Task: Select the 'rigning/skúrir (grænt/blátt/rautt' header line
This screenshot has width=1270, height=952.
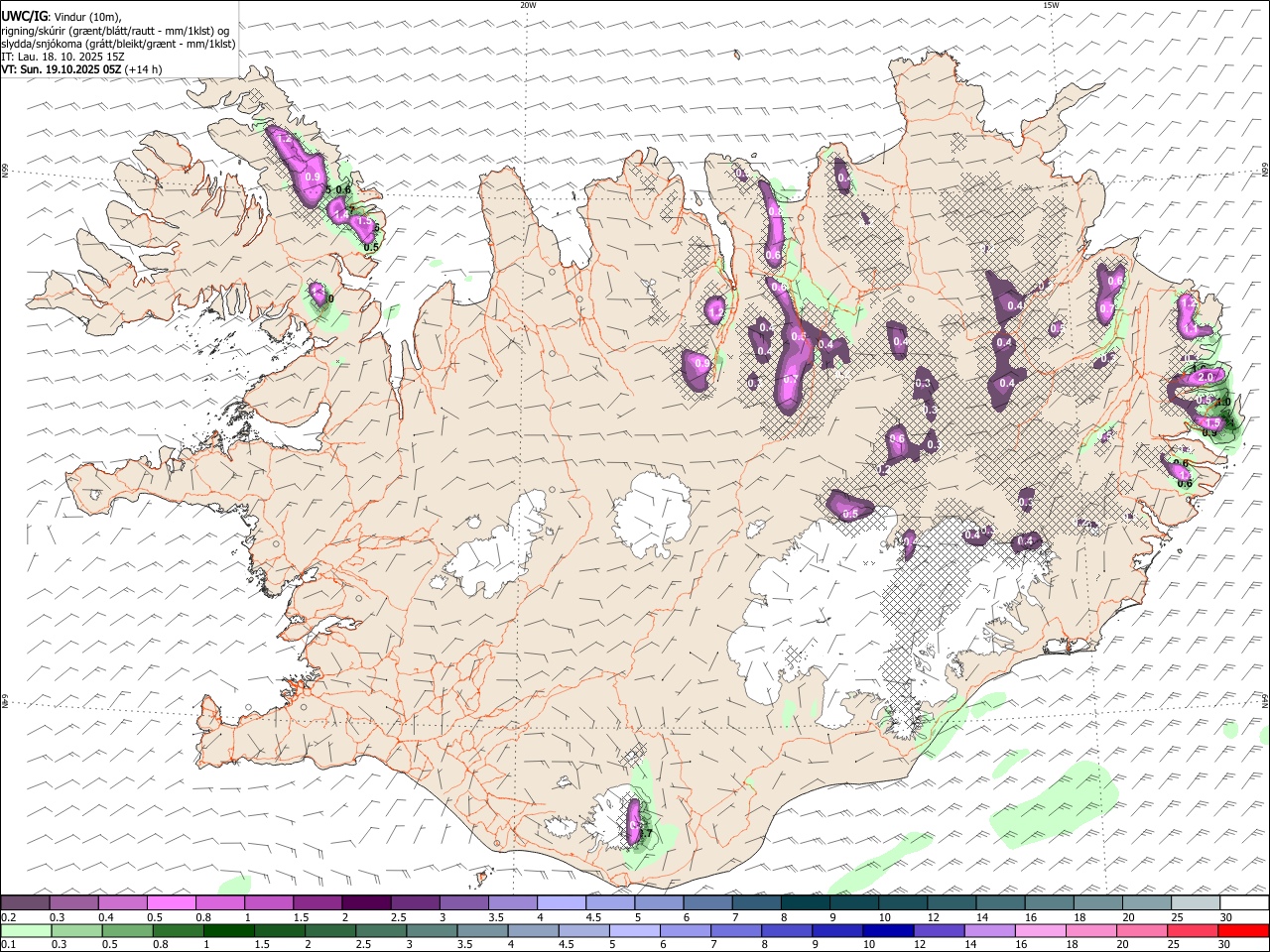Action: [x=115, y=31]
